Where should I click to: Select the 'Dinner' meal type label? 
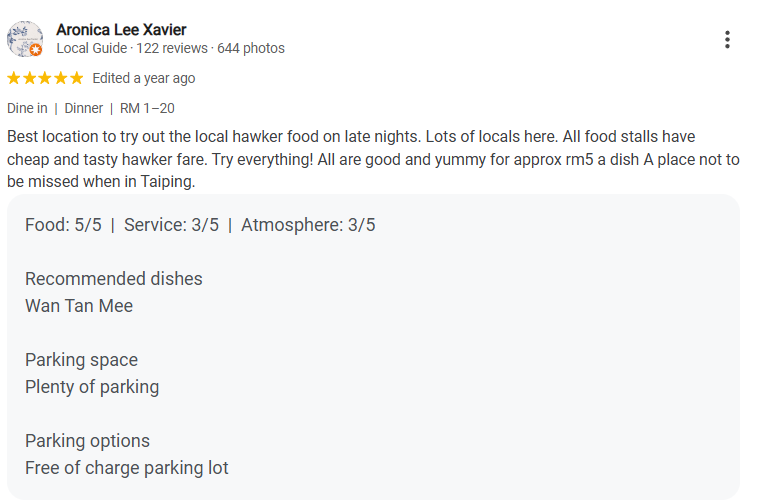click(84, 108)
